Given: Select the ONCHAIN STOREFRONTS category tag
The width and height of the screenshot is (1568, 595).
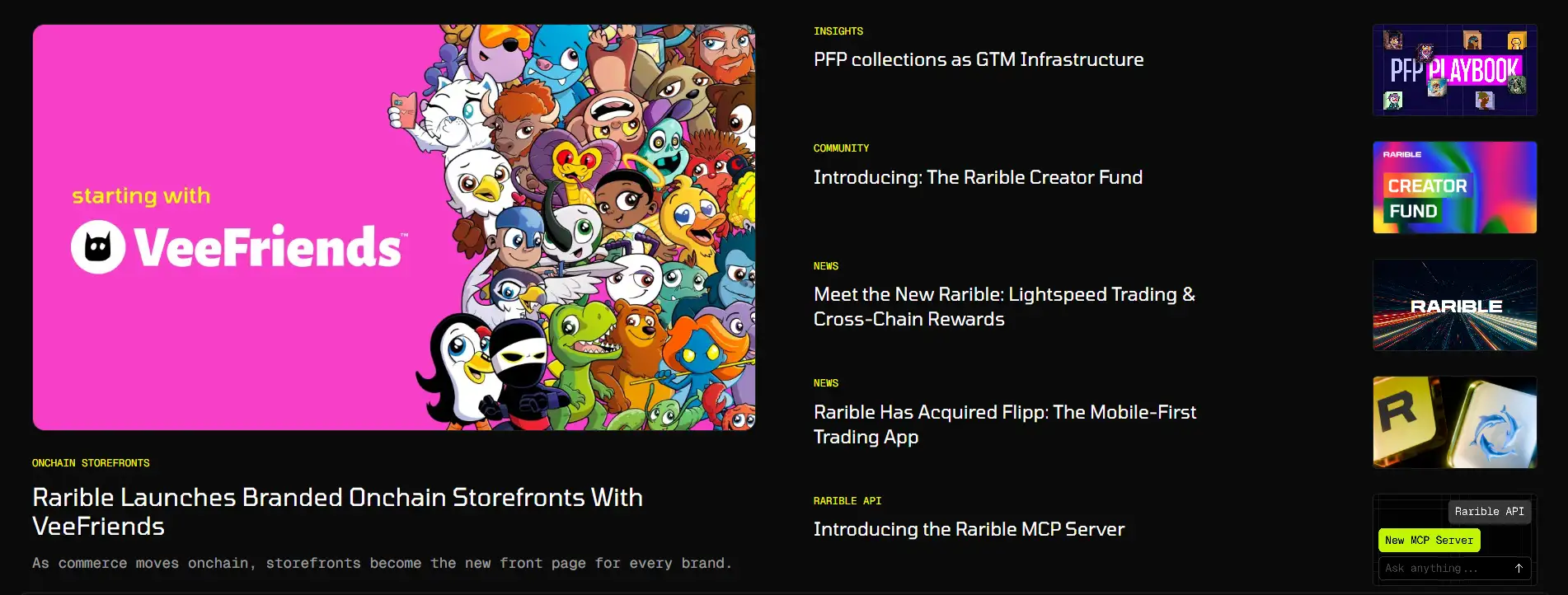Looking at the screenshot, I should pos(91,463).
